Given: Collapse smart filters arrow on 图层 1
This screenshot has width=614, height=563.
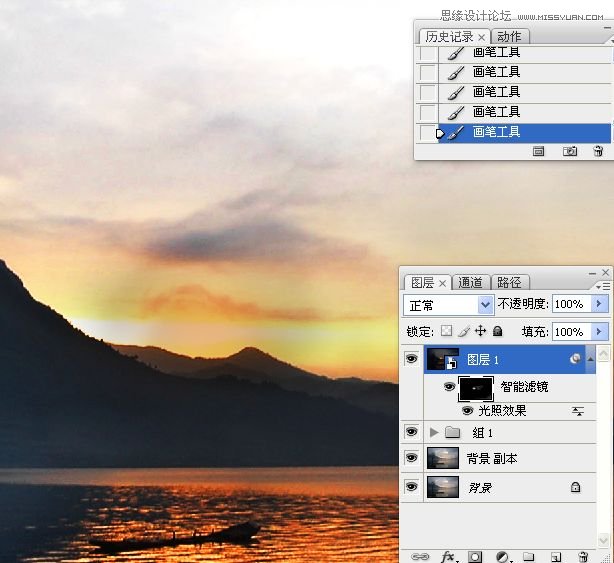Looking at the screenshot, I should click(x=591, y=359).
